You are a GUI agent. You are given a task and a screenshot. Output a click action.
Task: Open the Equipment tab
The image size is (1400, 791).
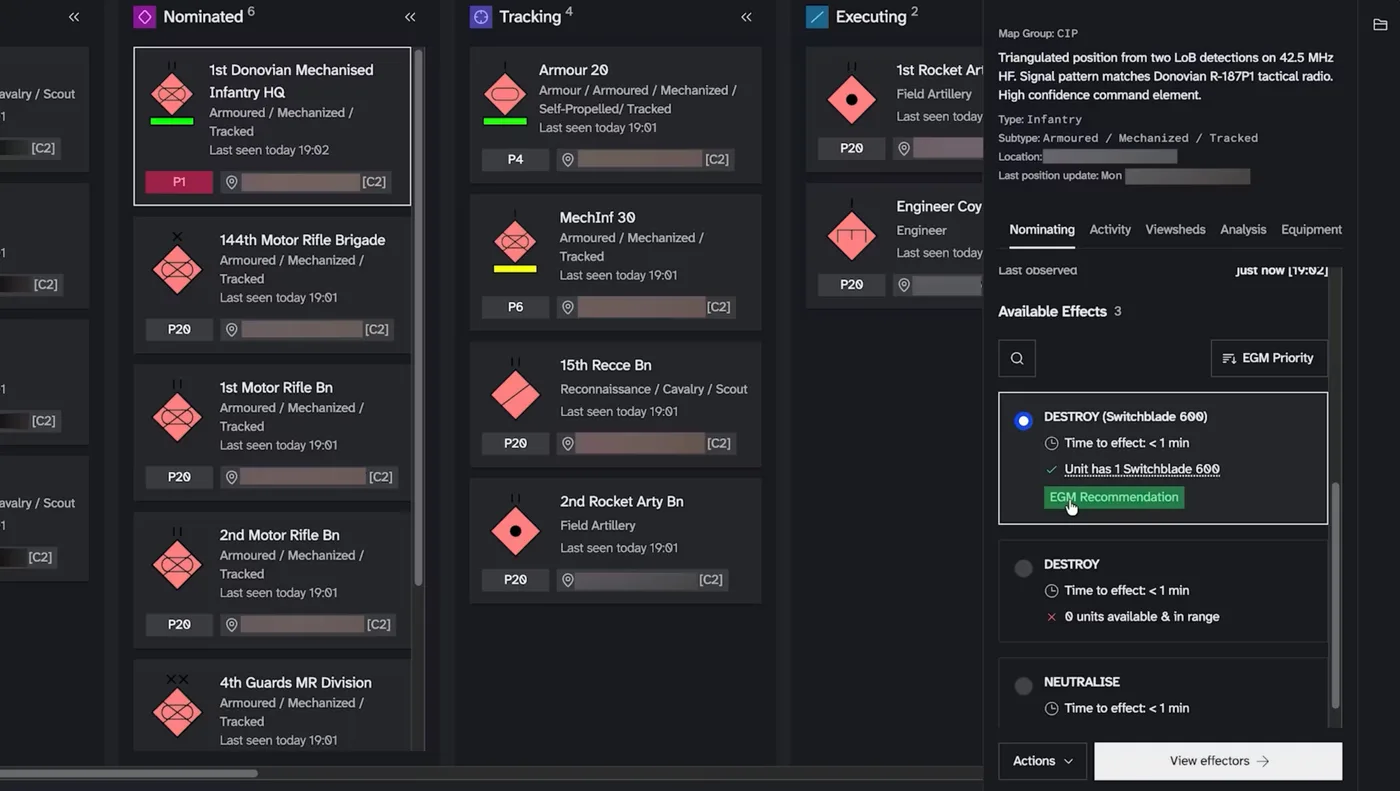(1311, 230)
